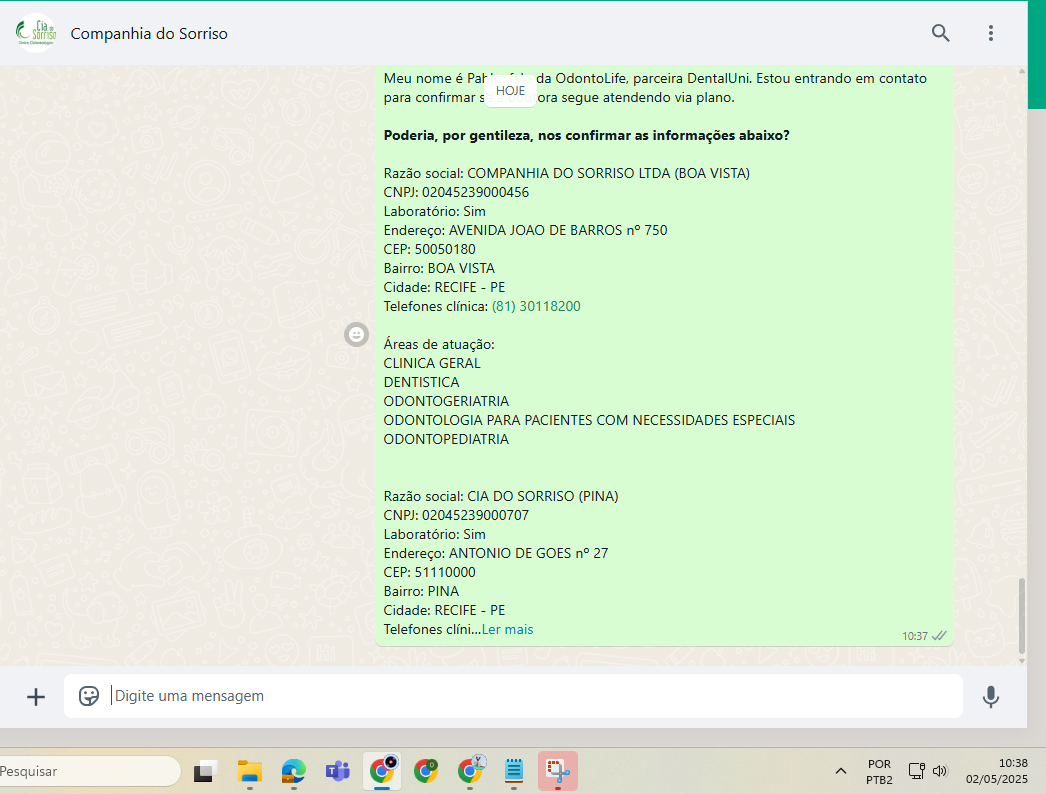Click the DENTISTICA line
The width and height of the screenshot is (1046, 794).
point(422,382)
